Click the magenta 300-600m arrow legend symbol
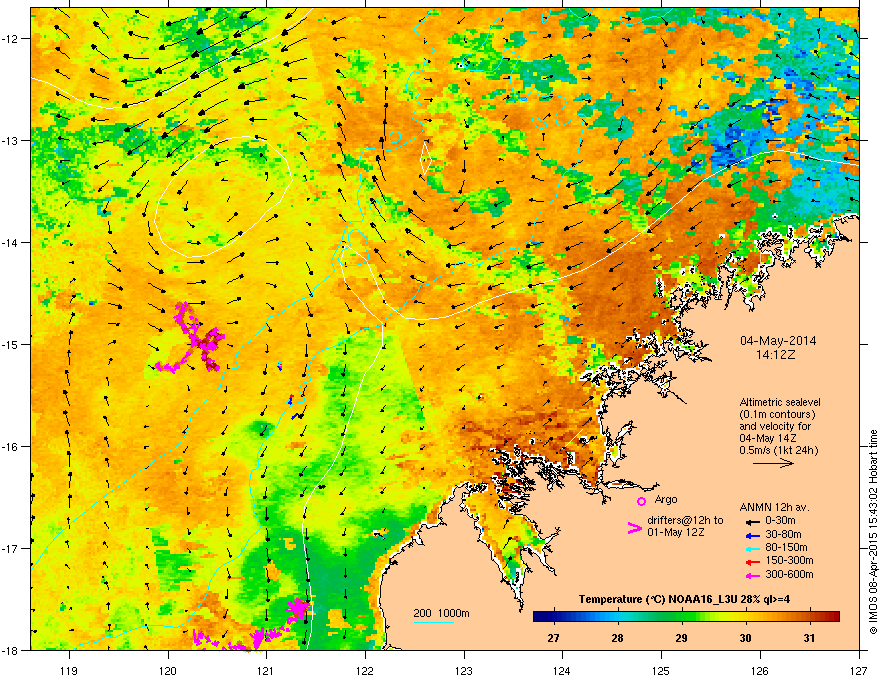This screenshot has width=880, height=680. 753,575
